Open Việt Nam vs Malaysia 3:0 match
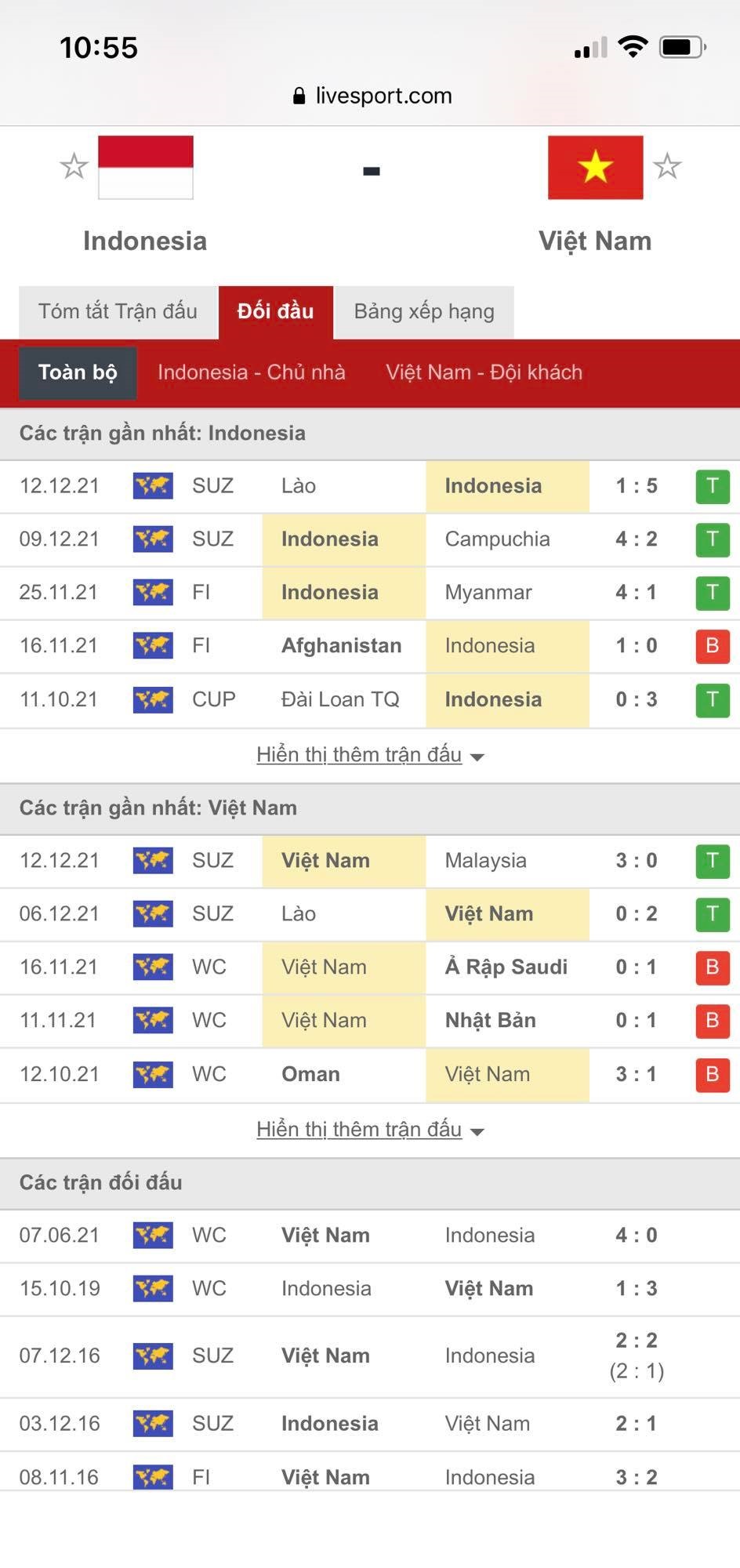Viewport: 740px width, 1568px height. tap(423, 861)
